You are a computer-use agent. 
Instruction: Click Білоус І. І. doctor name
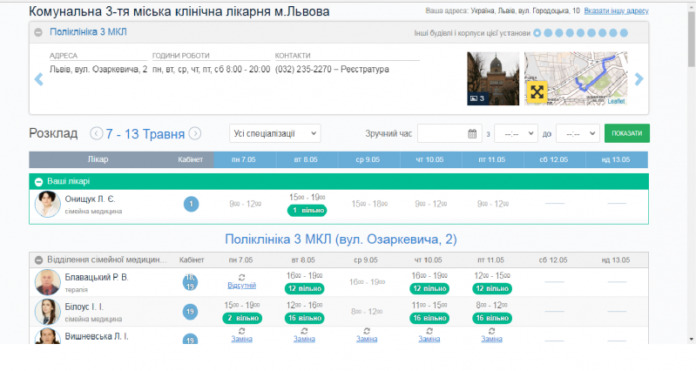pyautogui.click(x=84, y=307)
